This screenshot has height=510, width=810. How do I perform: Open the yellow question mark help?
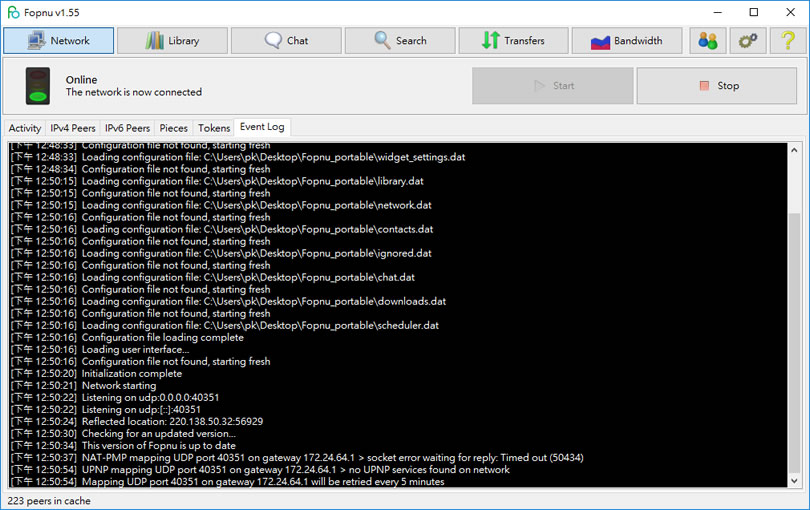(788, 40)
